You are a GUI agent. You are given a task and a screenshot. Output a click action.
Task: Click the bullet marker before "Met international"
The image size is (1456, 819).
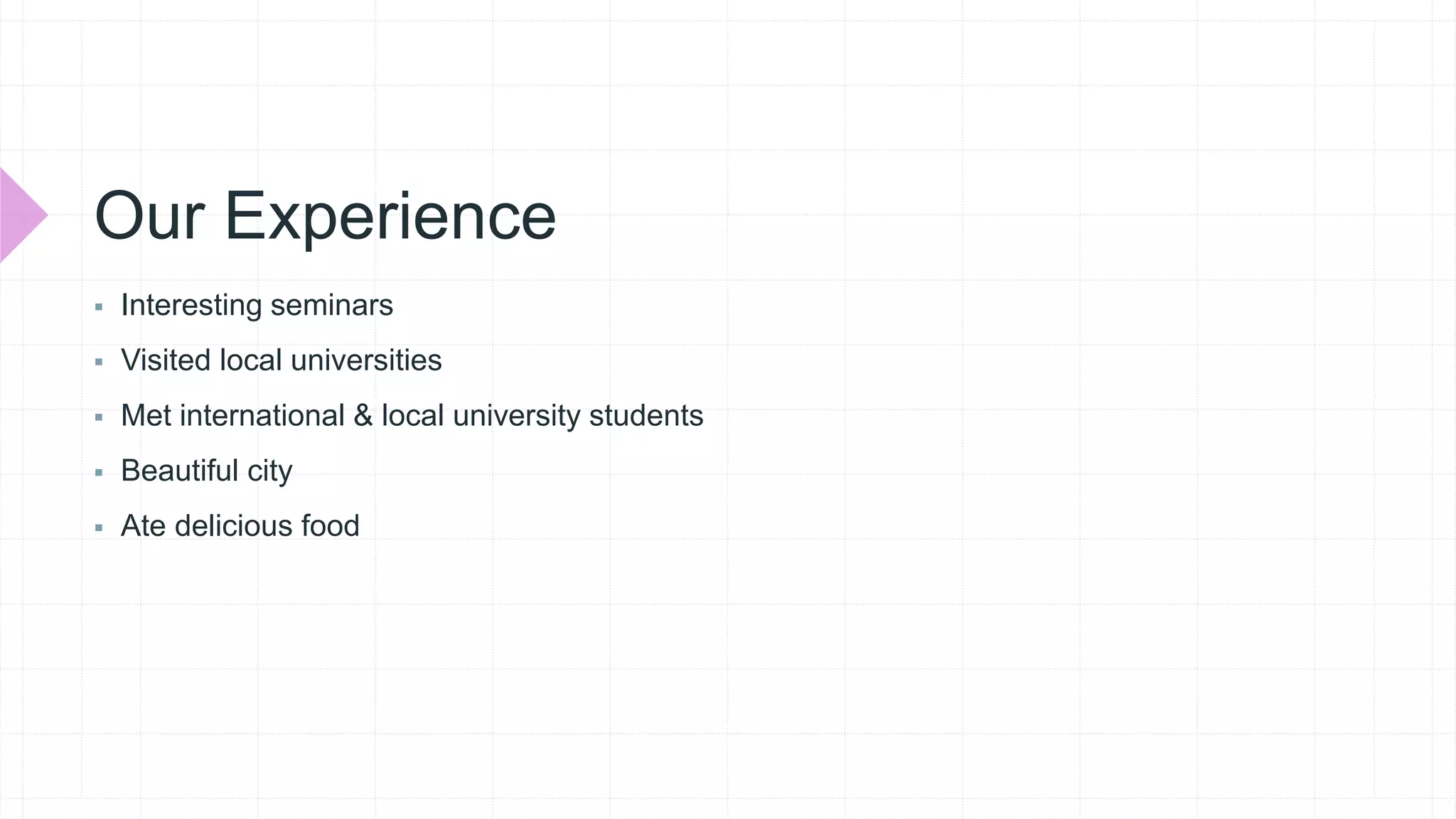tap(99, 417)
